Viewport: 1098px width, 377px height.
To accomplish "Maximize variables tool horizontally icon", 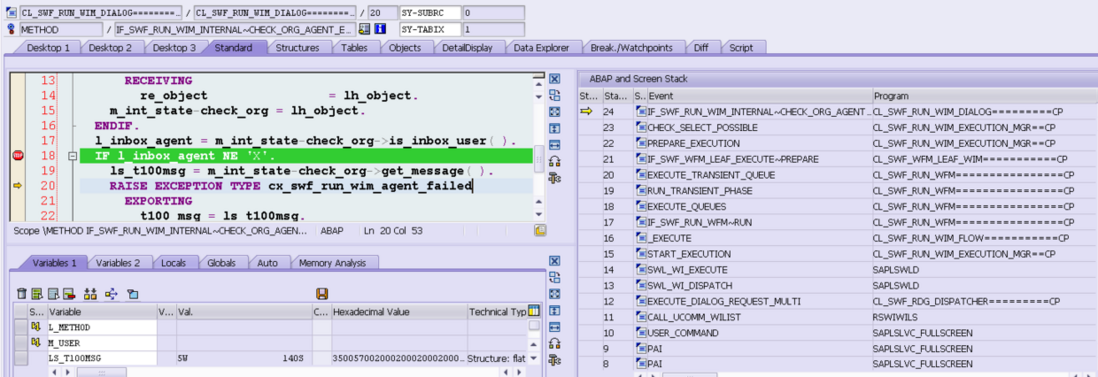I will click(555, 327).
